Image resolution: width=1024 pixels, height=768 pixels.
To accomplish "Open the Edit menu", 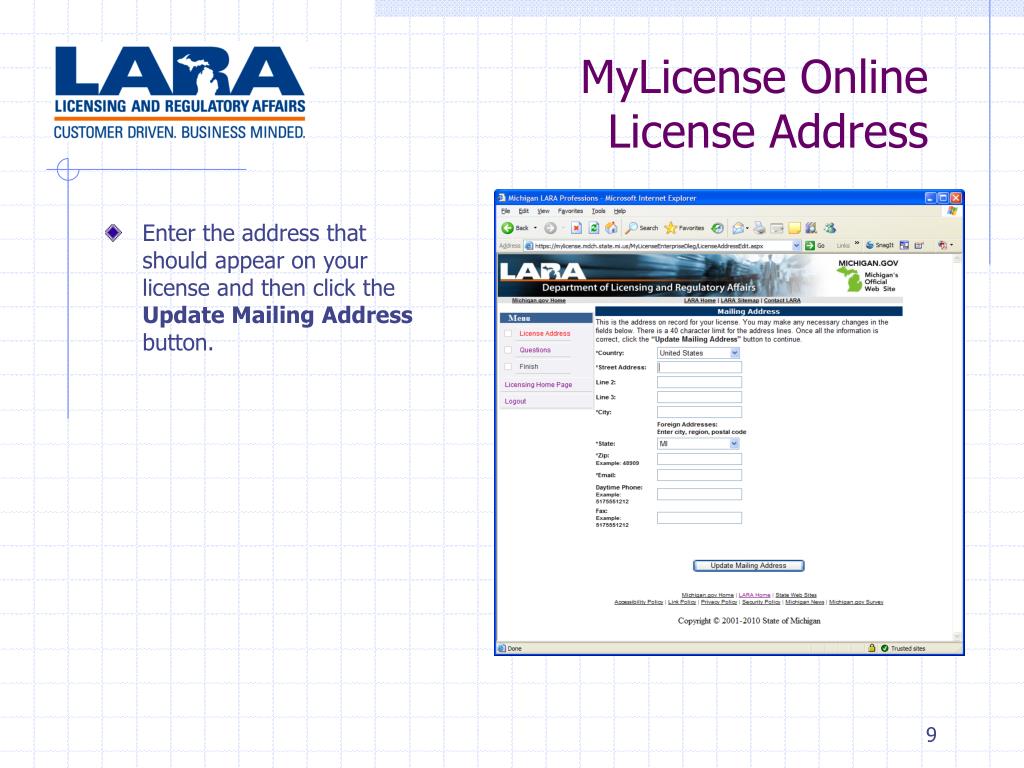I will 524,211.
